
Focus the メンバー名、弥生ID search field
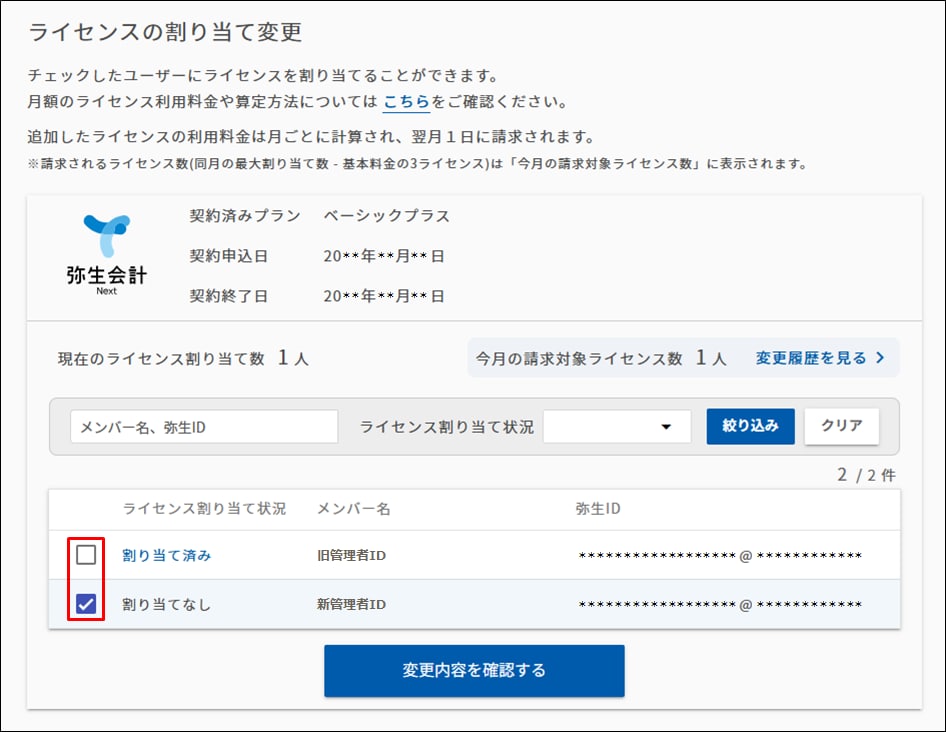(204, 427)
